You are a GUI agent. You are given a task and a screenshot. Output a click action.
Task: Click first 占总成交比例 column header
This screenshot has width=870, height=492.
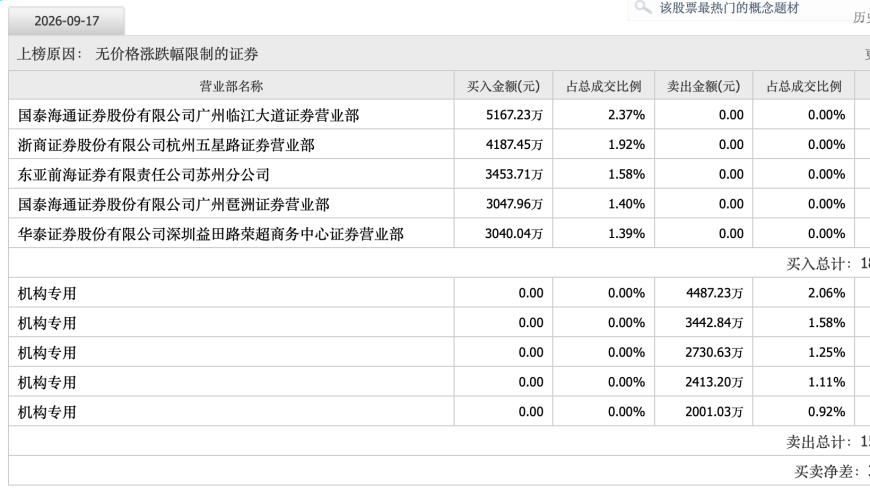point(604,86)
